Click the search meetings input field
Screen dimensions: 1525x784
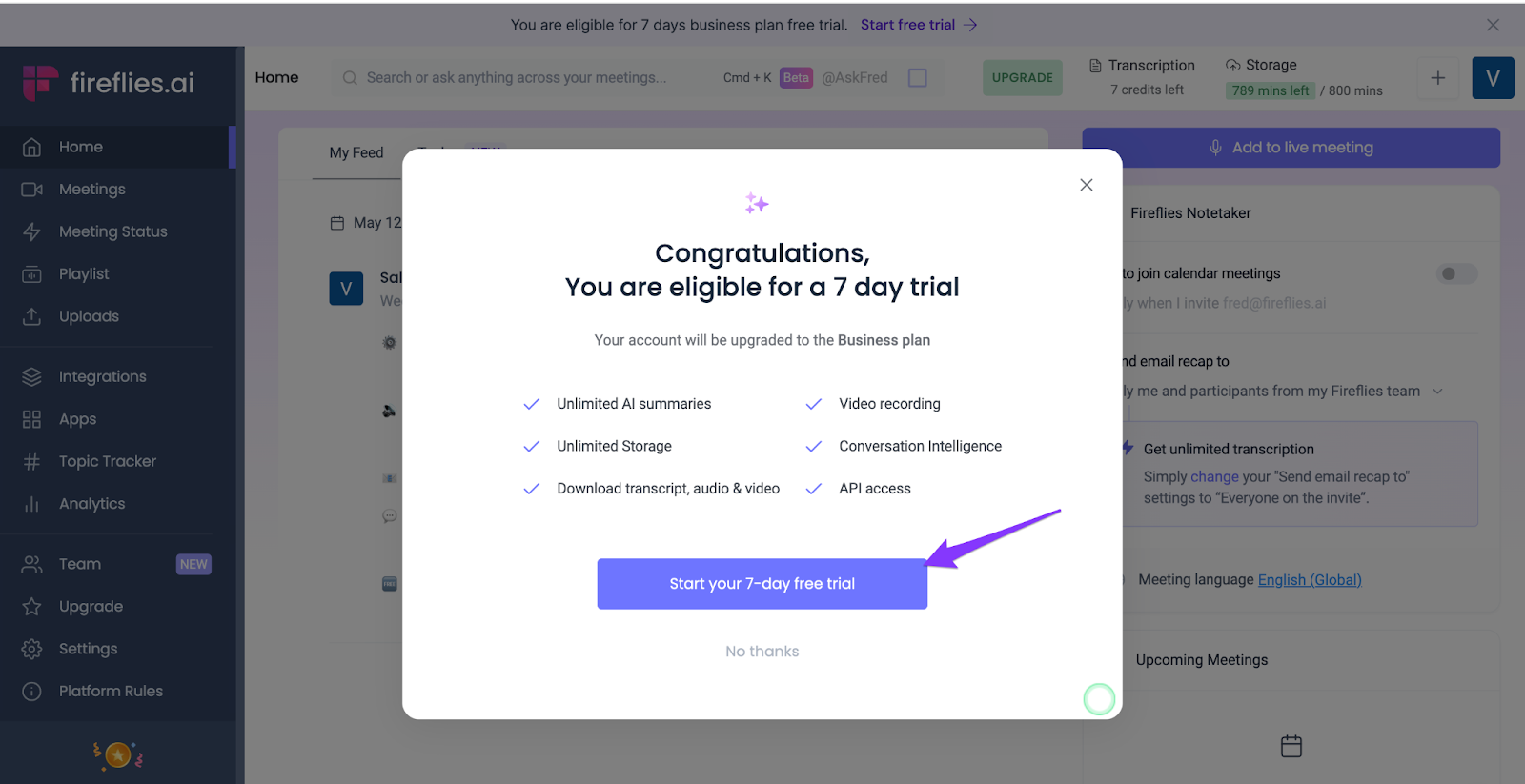click(x=526, y=78)
